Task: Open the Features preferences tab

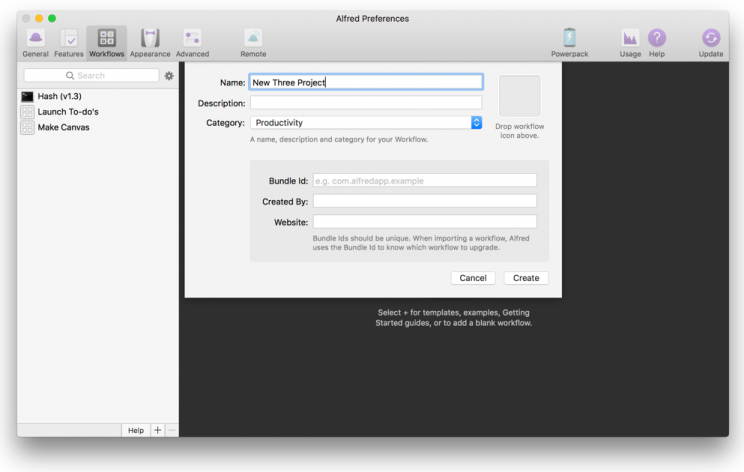Action: tap(69, 43)
